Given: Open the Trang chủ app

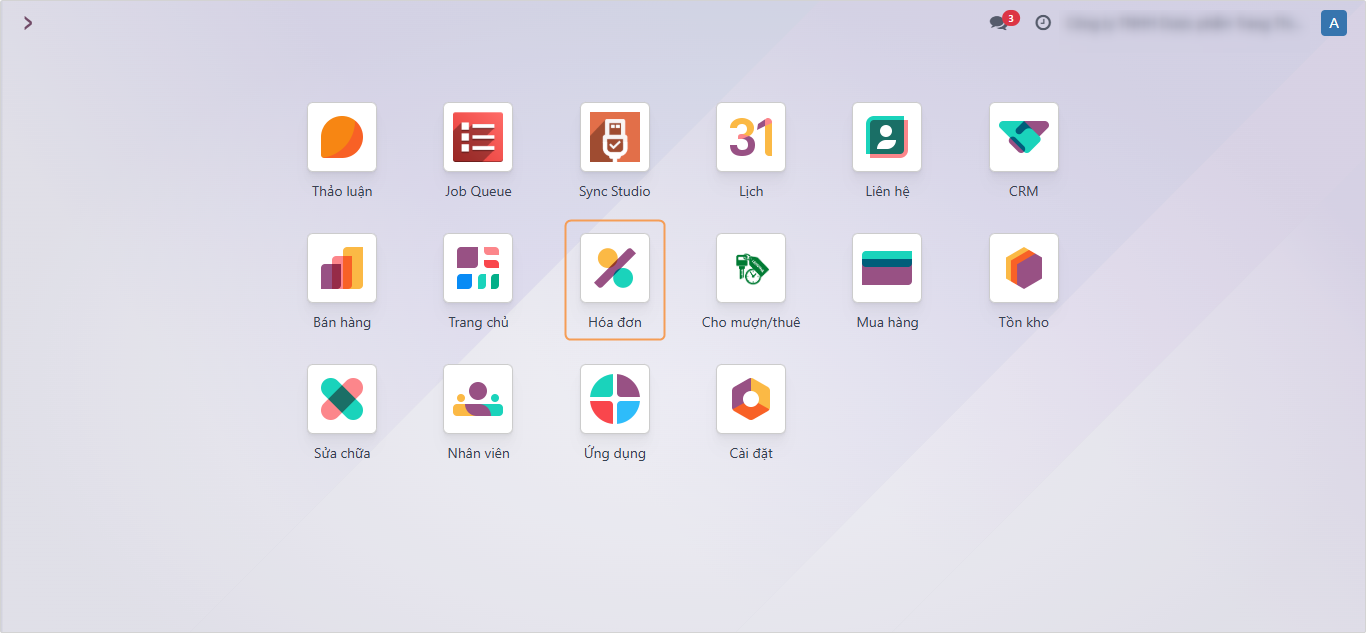Looking at the screenshot, I should [x=478, y=268].
